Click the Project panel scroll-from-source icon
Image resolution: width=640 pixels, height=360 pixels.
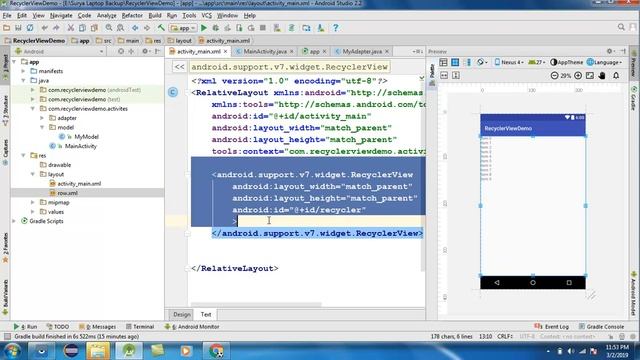click(x=121, y=51)
